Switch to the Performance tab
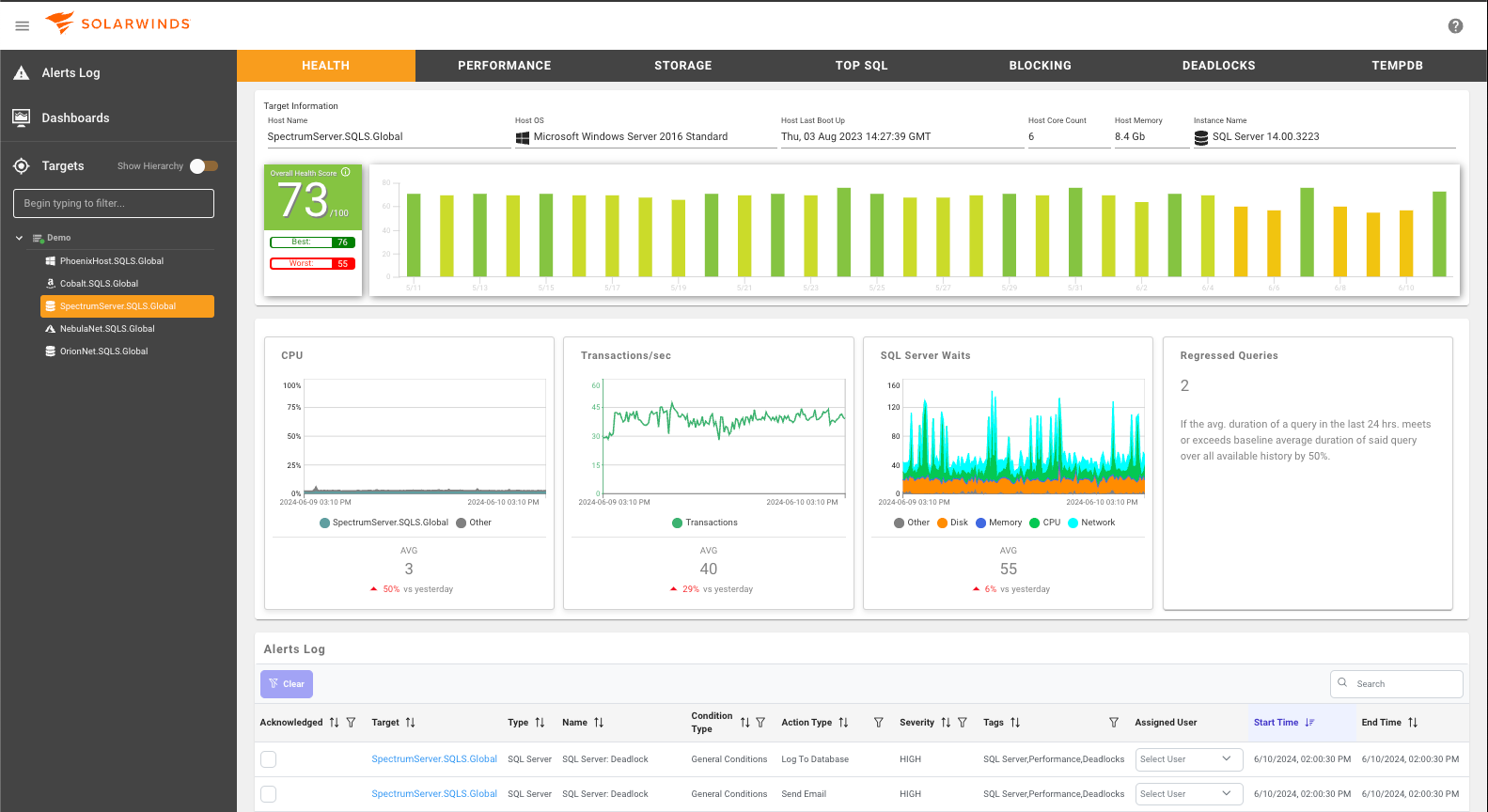 click(x=505, y=66)
